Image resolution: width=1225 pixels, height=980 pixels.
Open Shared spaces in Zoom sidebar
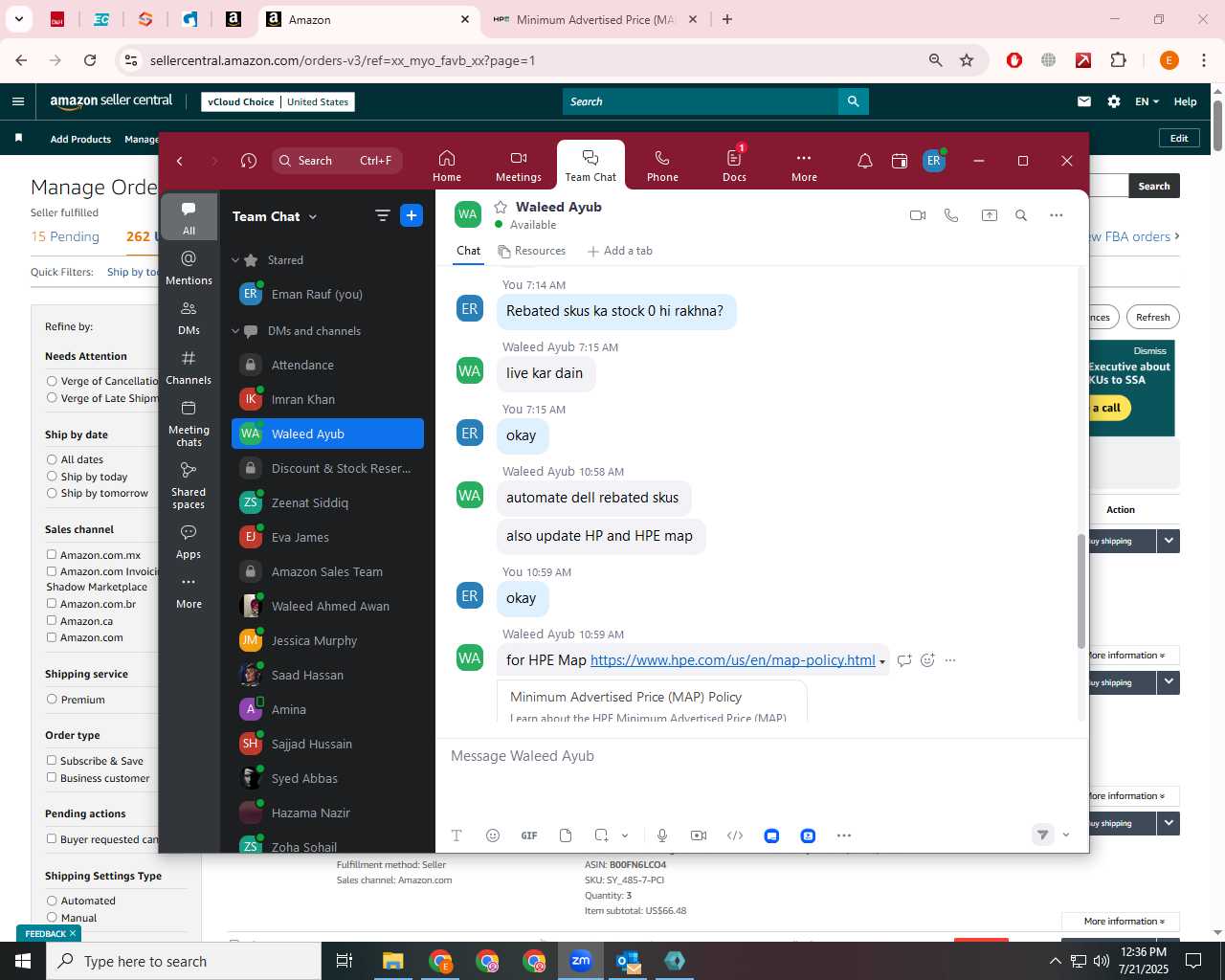(x=189, y=485)
